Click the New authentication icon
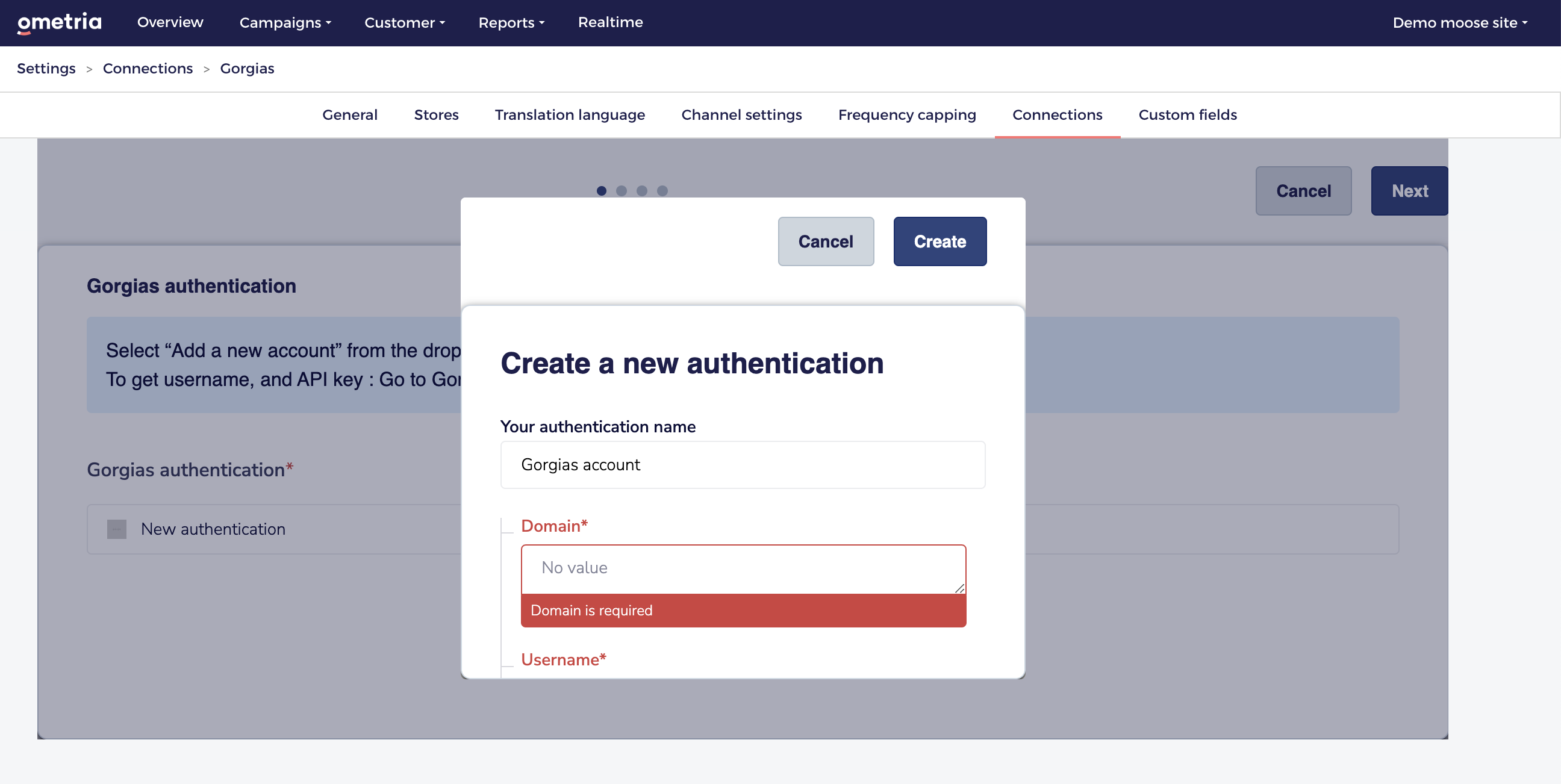Image resolution: width=1561 pixels, height=784 pixels. (x=117, y=529)
